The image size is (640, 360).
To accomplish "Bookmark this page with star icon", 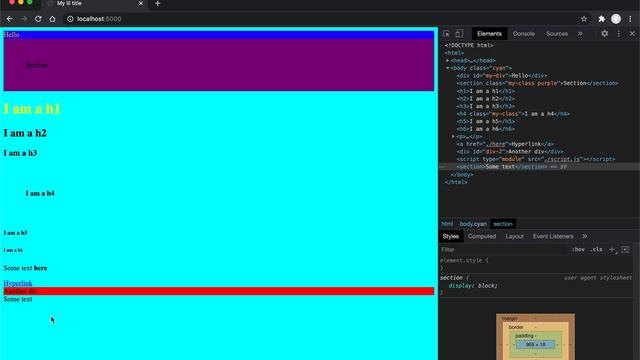I will coord(584,19).
